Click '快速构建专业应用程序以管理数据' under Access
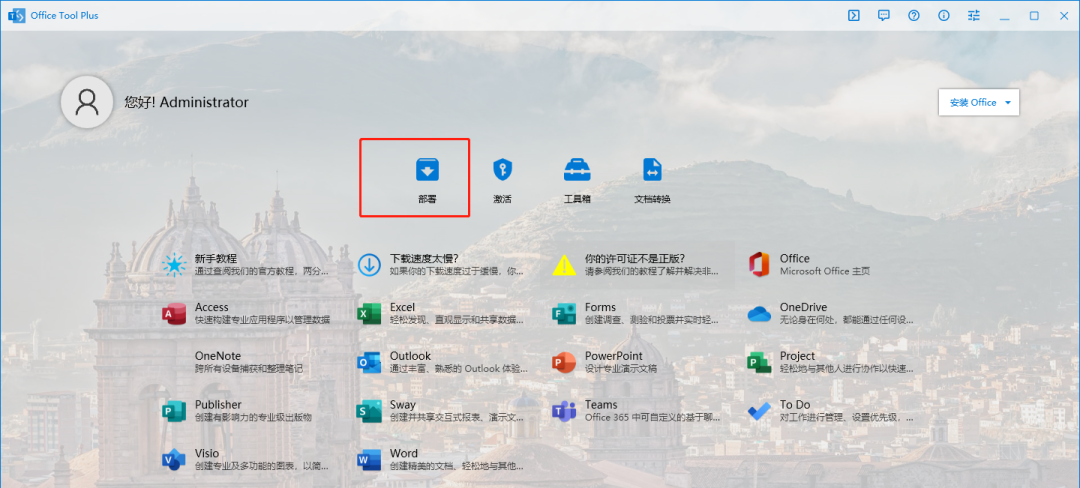Viewport: 1080px width, 488px height. pyautogui.click(x=262, y=320)
